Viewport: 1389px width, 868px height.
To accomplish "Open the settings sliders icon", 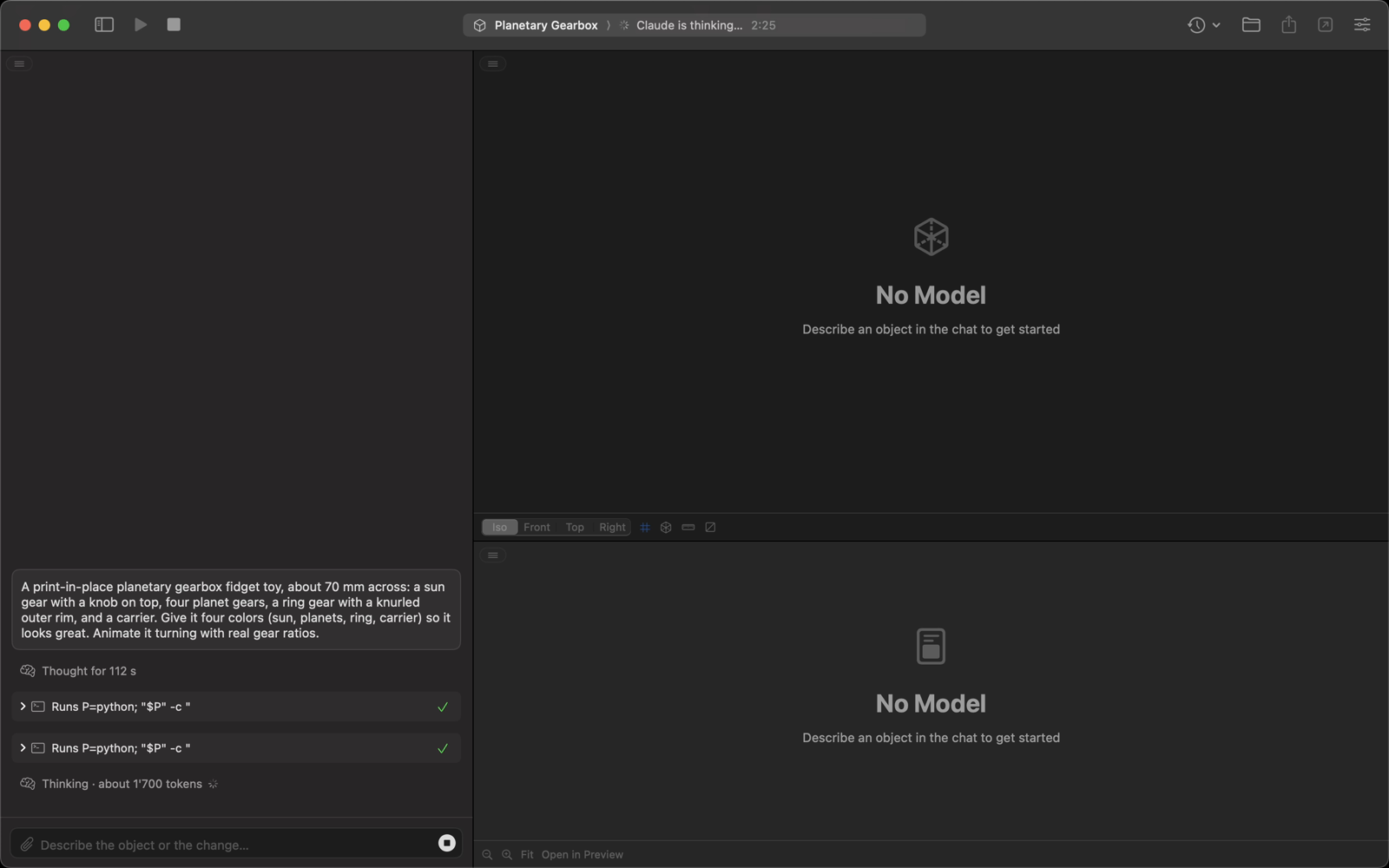I will point(1362,24).
